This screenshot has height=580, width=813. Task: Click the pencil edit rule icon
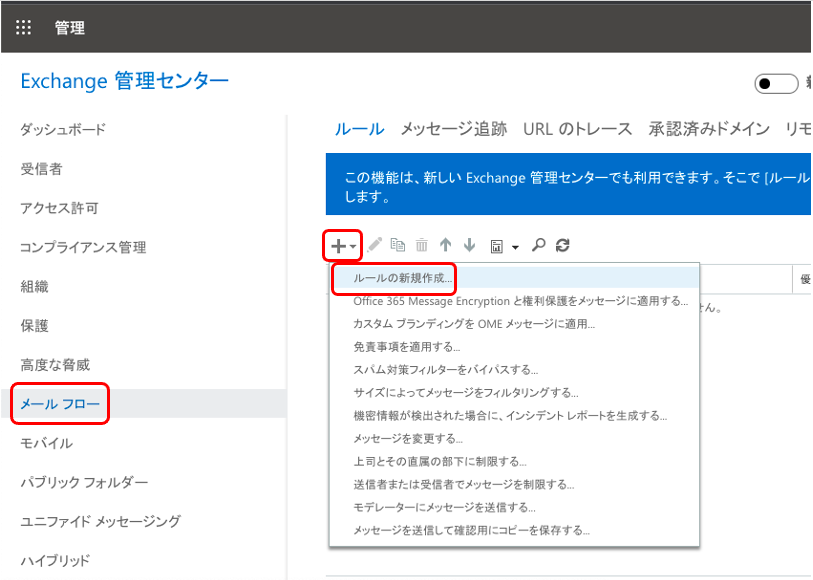pos(374,245)
